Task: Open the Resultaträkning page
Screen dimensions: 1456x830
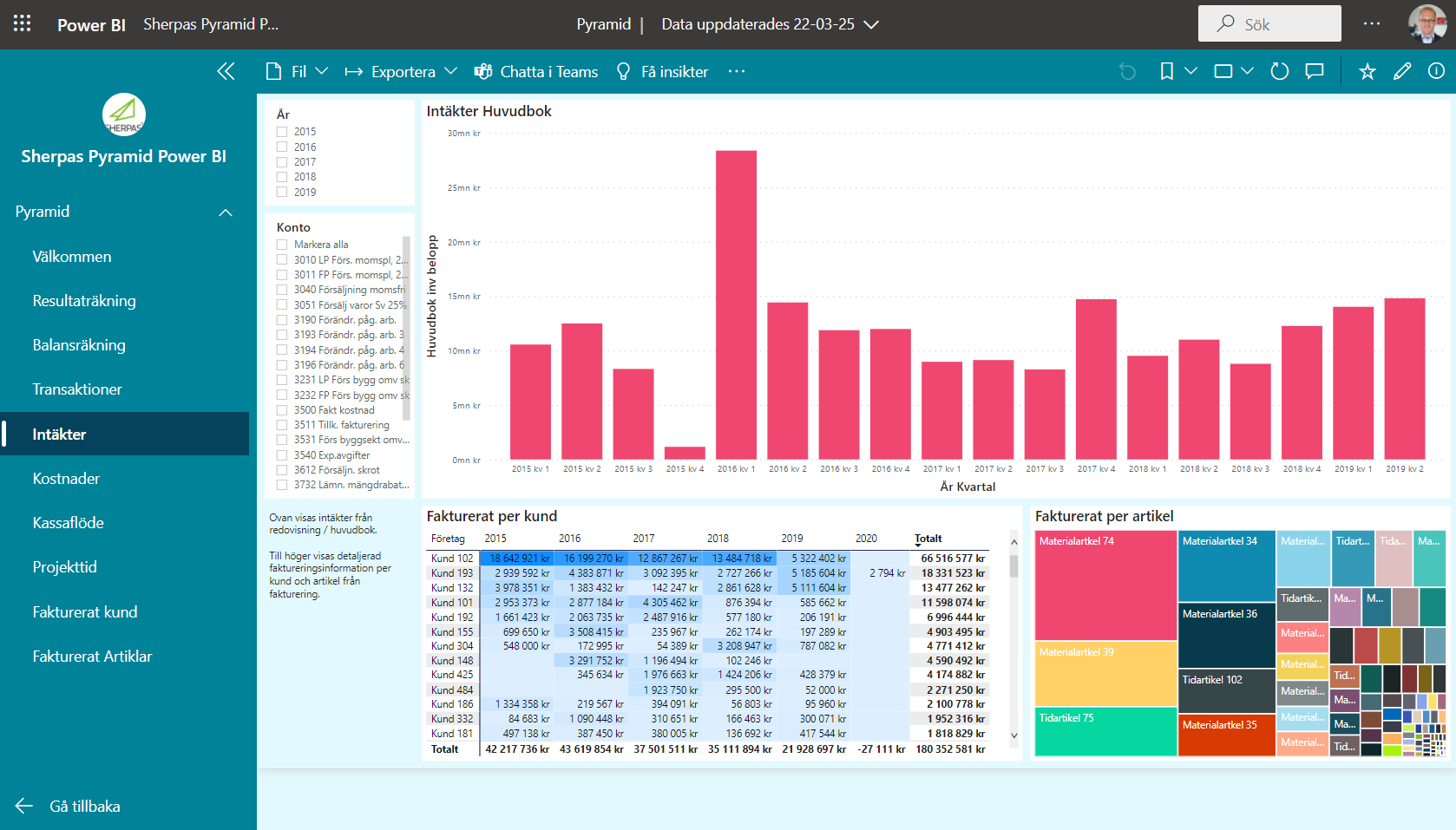Action: point(84,301)
